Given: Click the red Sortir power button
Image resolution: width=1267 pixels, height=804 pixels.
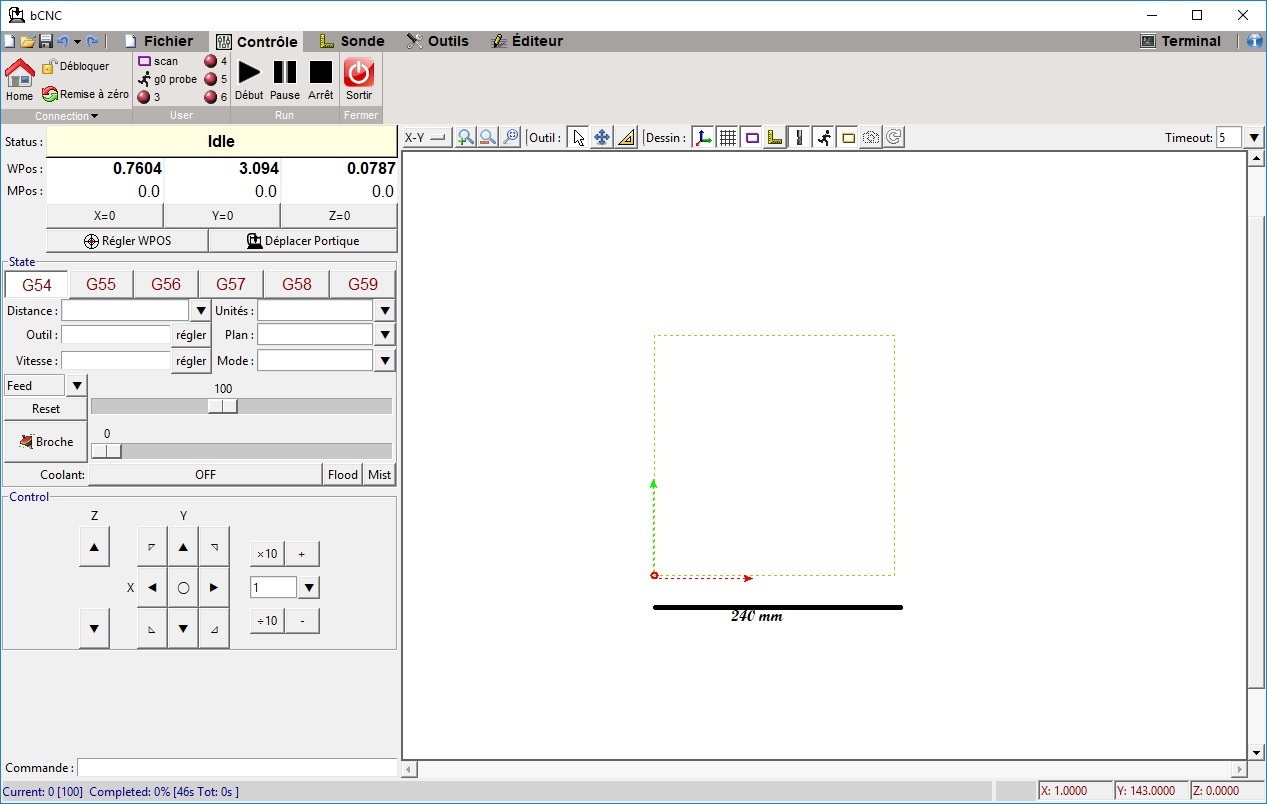Looking at the screenshot, I should [x=359, y=80].
